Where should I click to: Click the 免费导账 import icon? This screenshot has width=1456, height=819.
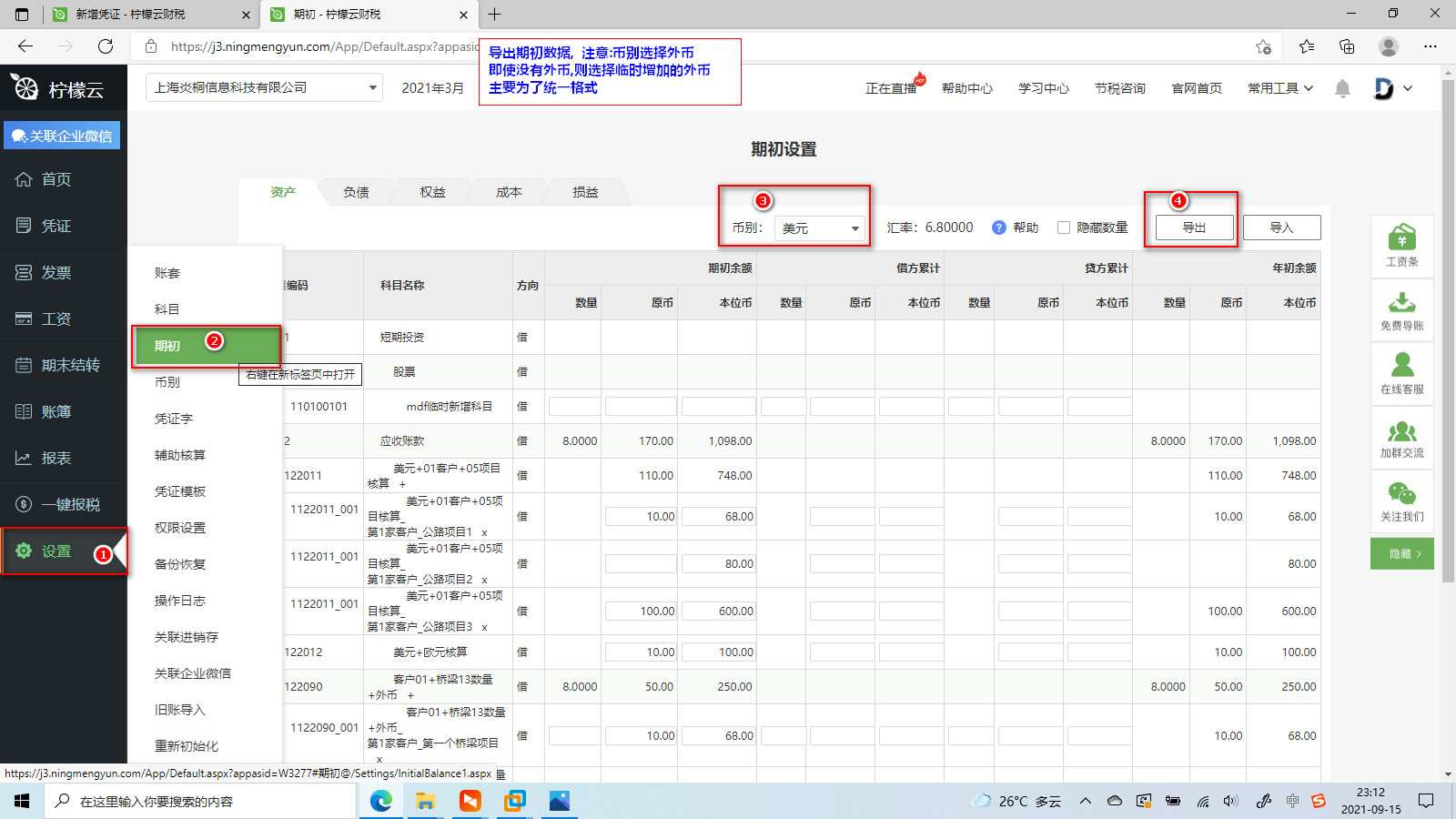(1401, 303)
